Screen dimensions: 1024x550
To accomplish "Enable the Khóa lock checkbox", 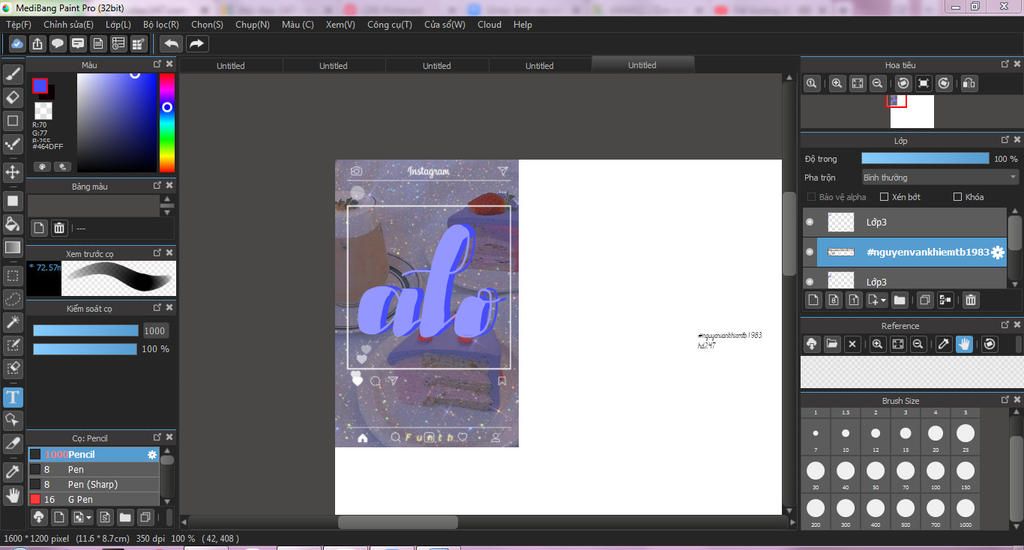I will [957, 197].
